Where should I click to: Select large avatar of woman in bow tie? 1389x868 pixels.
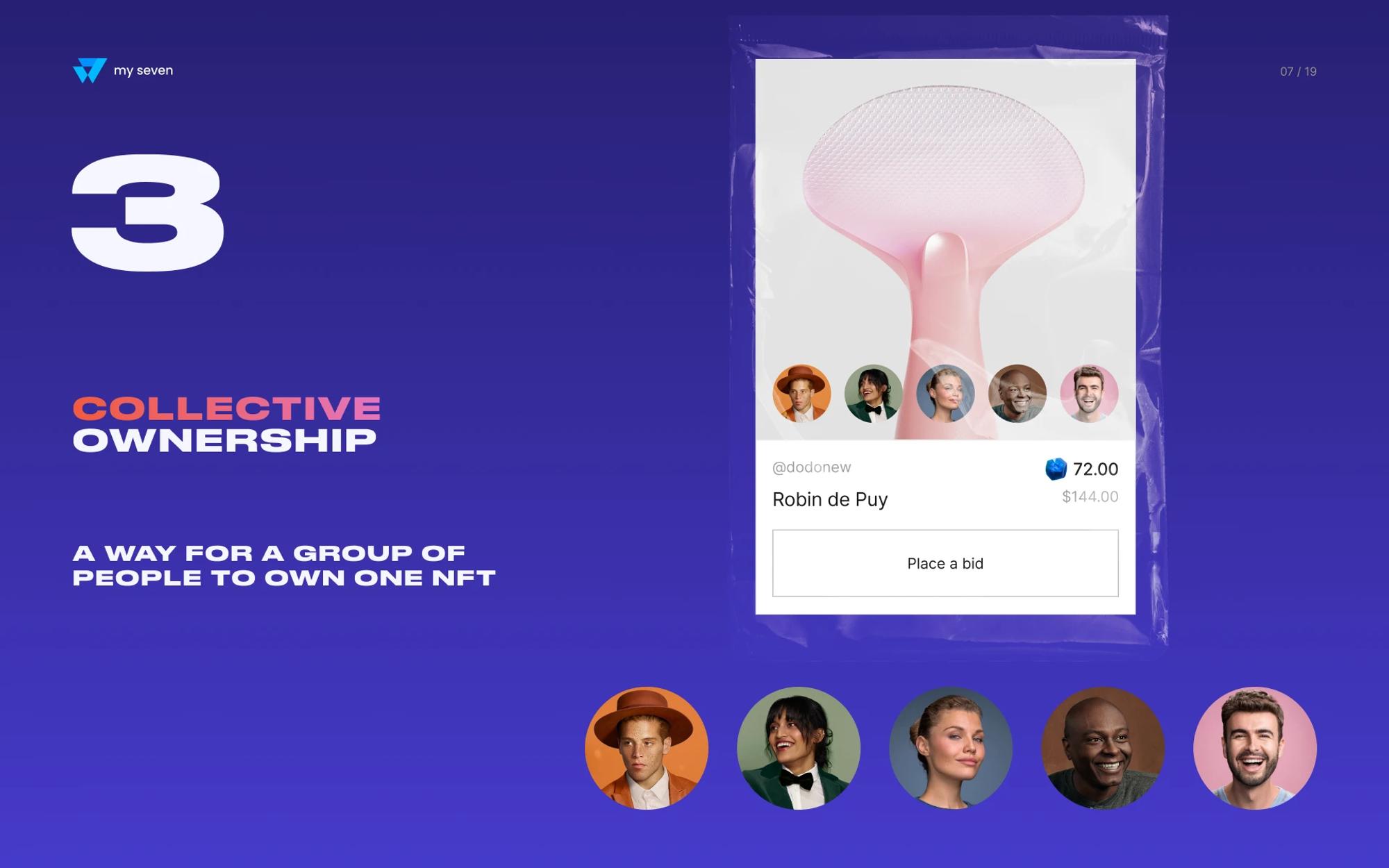[x=799, y=748]
